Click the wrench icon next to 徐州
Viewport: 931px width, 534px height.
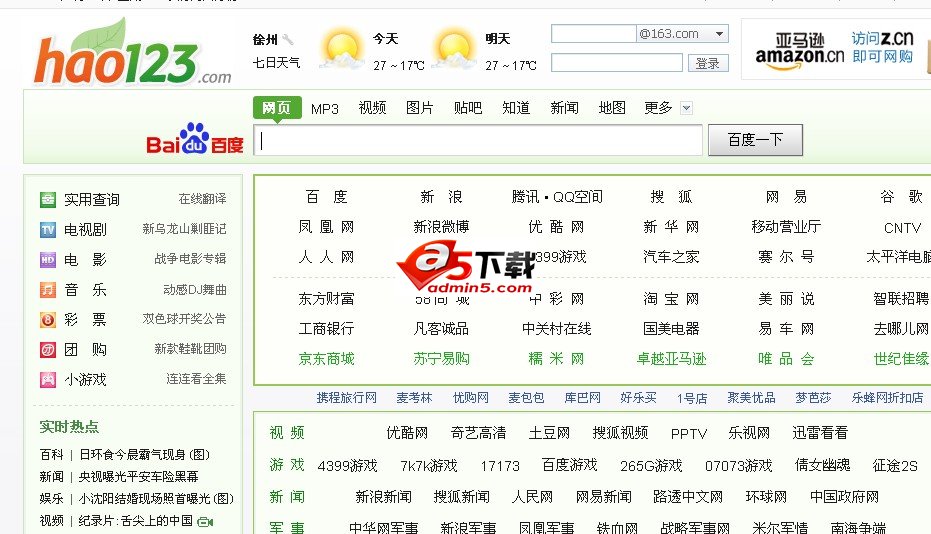pyautogui.click(x=288, y=39)
